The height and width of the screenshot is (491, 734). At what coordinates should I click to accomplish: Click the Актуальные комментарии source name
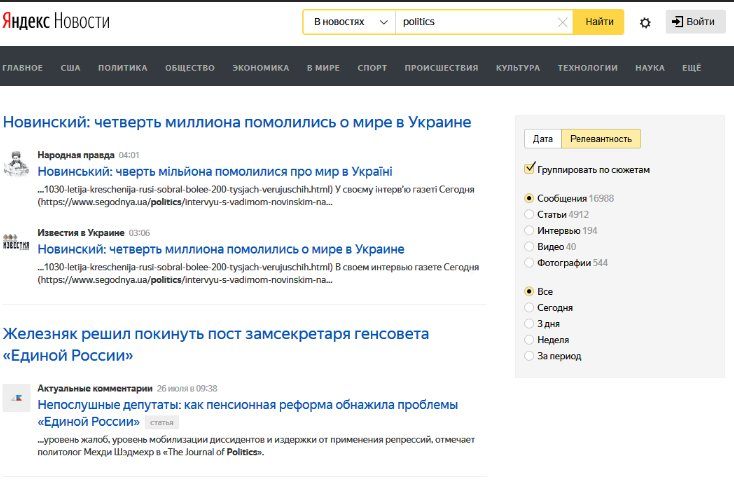pos(95,388)
